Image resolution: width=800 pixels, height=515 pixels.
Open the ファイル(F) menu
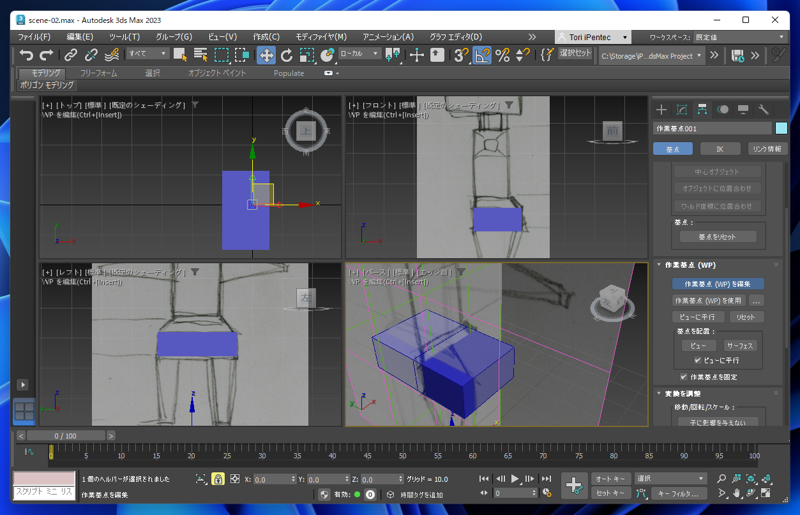34,37
